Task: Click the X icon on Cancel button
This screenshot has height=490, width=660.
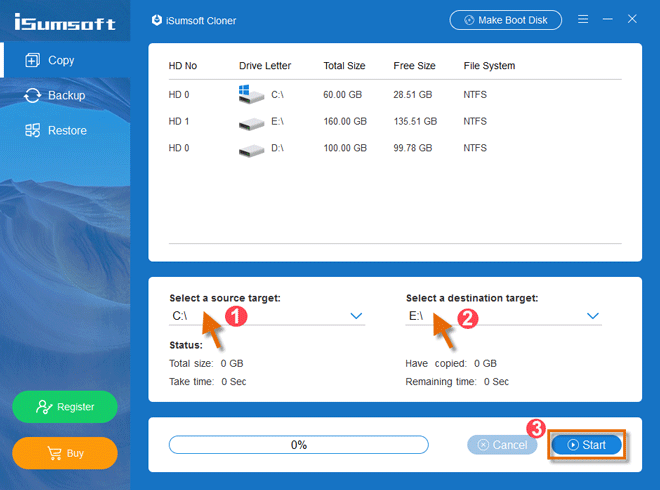Action: pyautogui.click(x=483, y=445)
